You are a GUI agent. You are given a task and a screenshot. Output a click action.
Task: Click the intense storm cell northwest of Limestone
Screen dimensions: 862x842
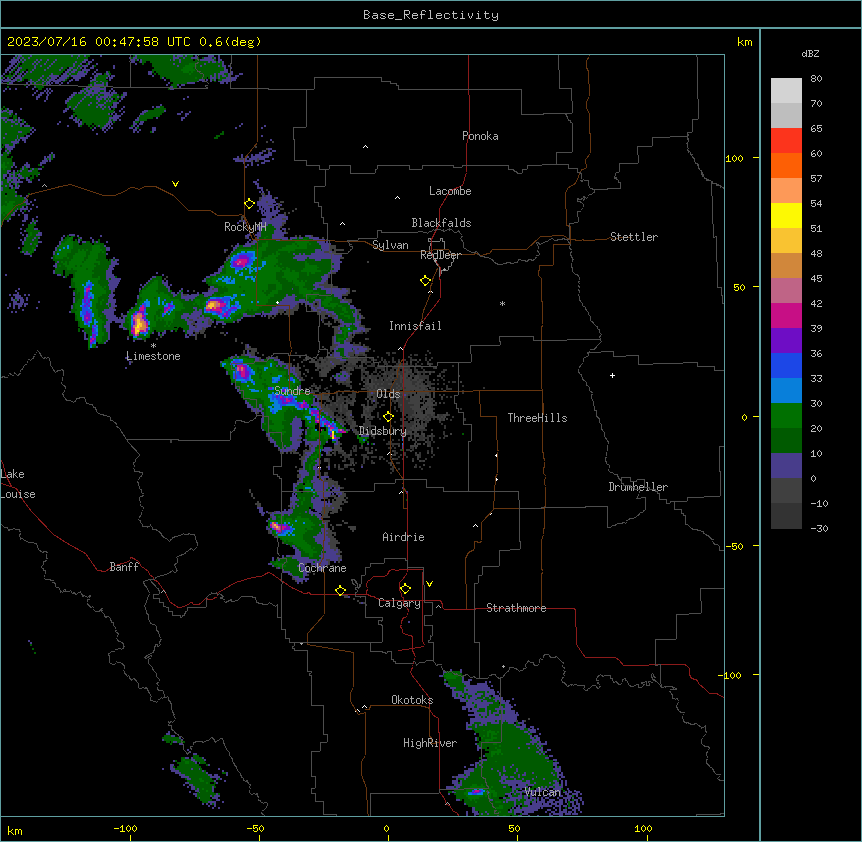click(x=140, y=322)
